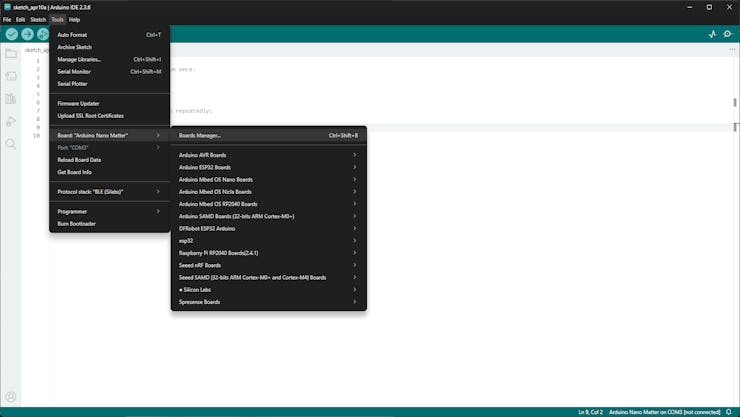Expand the Programmer submenu
The height and width of the screenshot is (417, 740).
(109, 211)
